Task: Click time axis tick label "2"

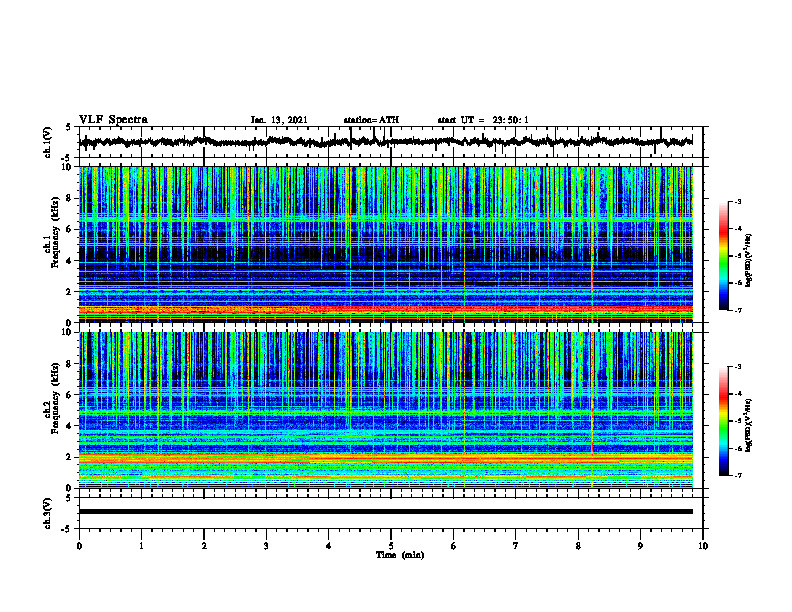Action: coord(204,546)
